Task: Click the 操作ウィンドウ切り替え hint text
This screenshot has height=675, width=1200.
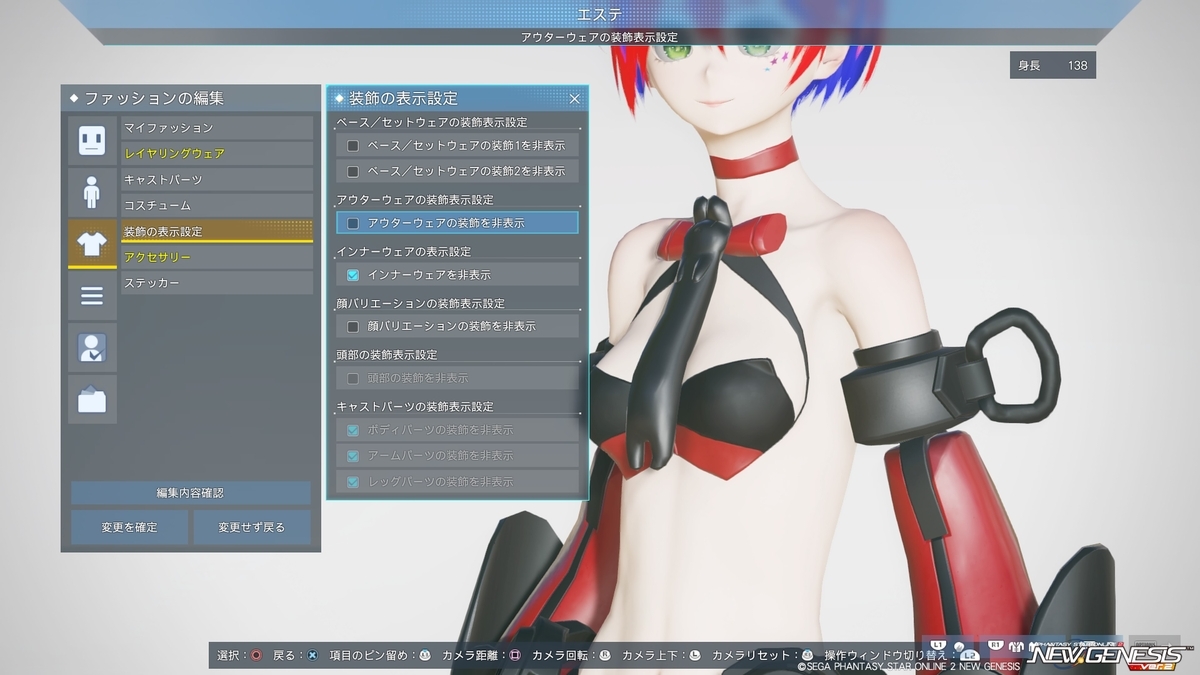Action: click(884, 655)
